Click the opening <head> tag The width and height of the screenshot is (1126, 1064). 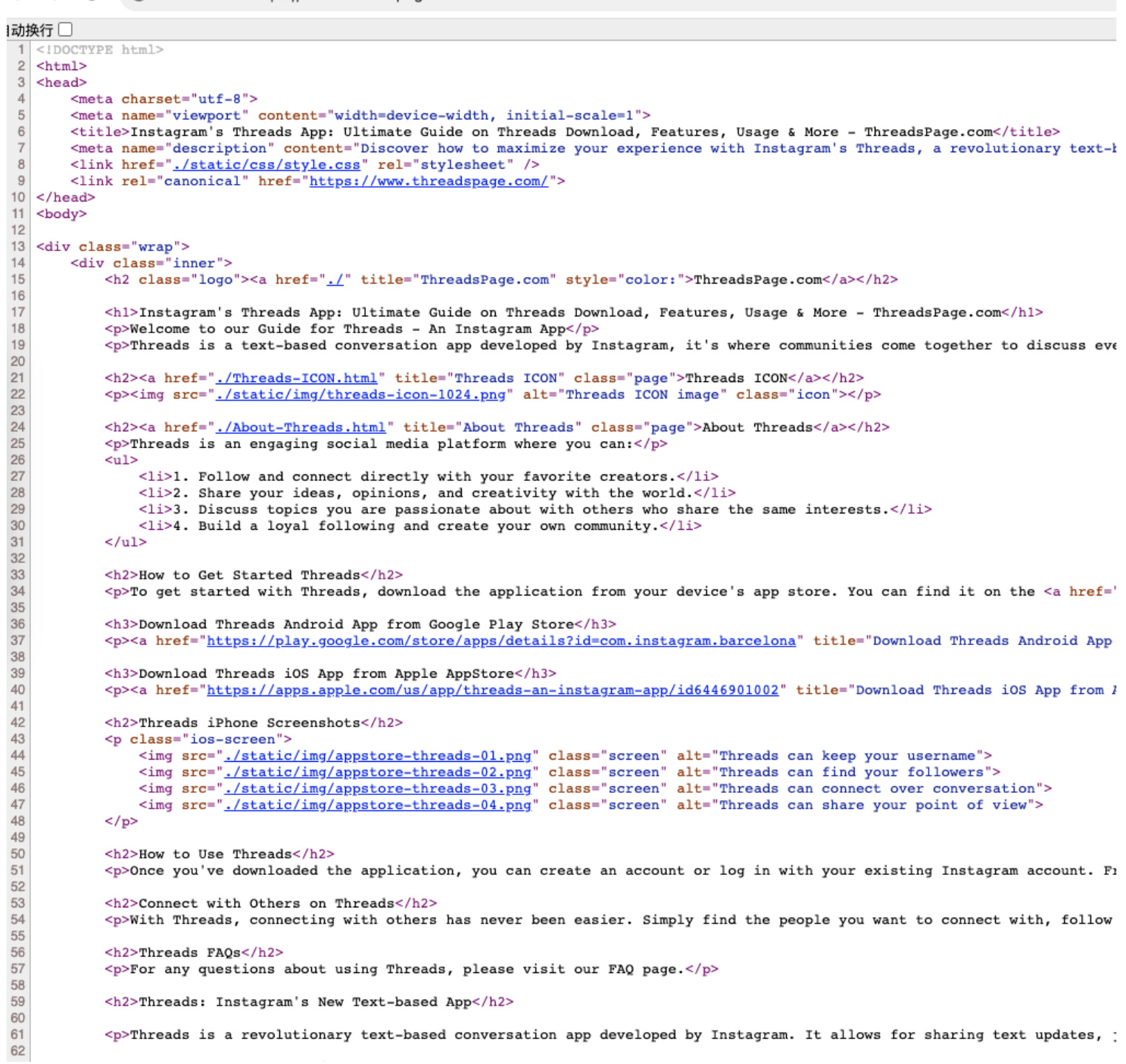pyautogui.click(x=61, y=83)
